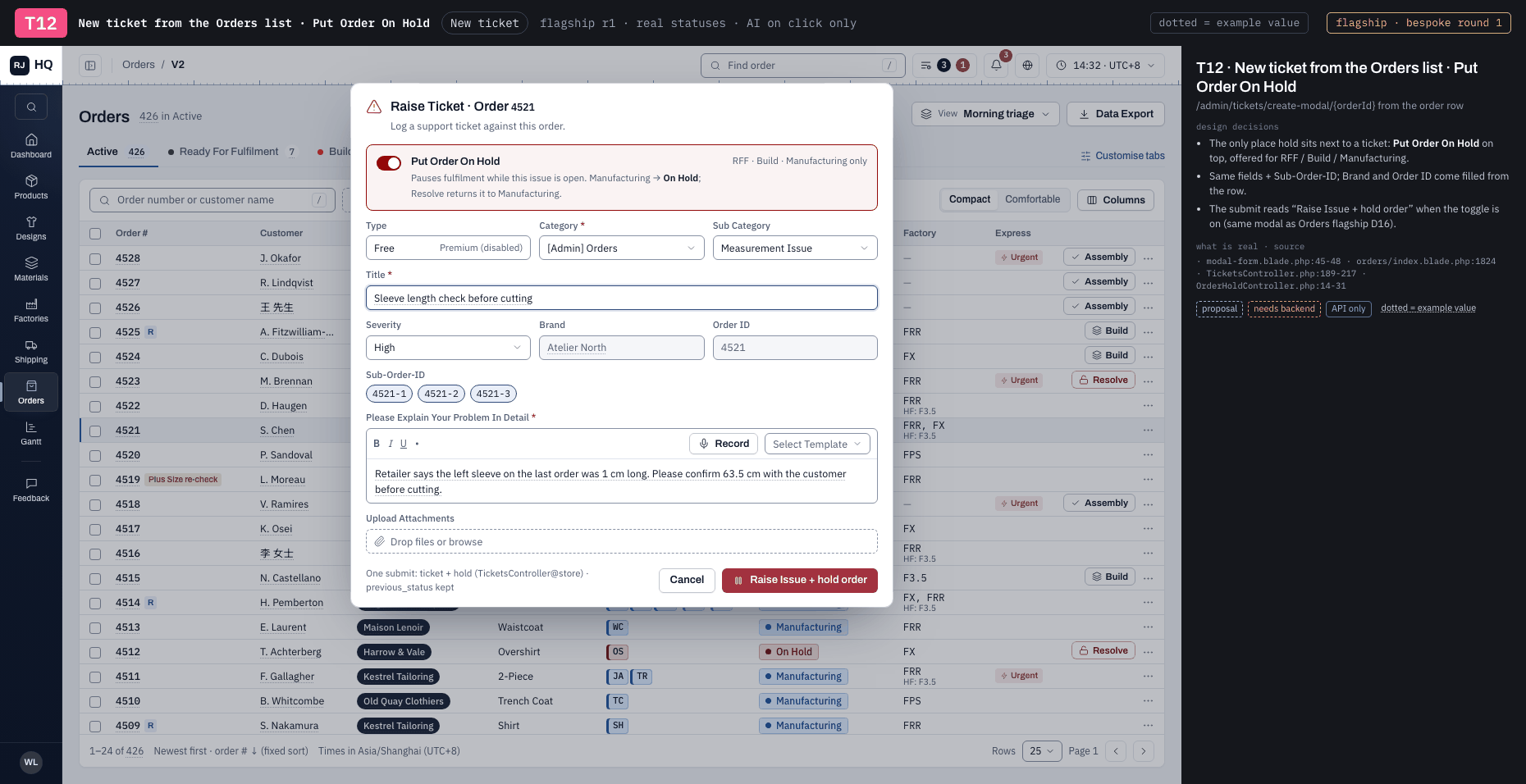Open the Select Template dropdown
The image size is (1526, 784).
coord(817,444)
